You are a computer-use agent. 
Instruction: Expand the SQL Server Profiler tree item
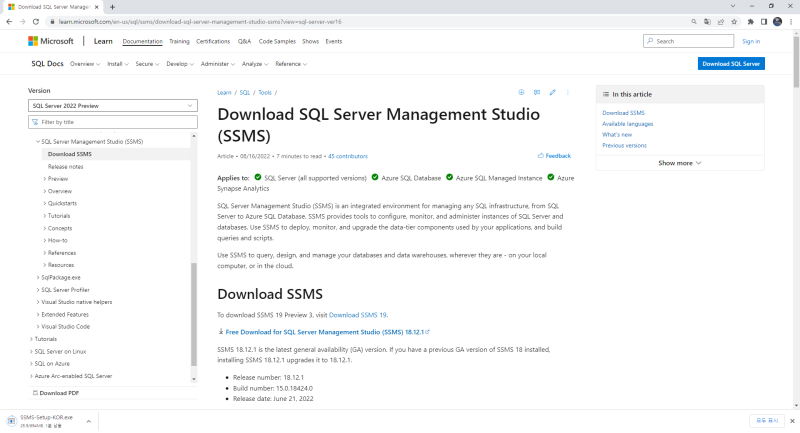tap(38, 290)
